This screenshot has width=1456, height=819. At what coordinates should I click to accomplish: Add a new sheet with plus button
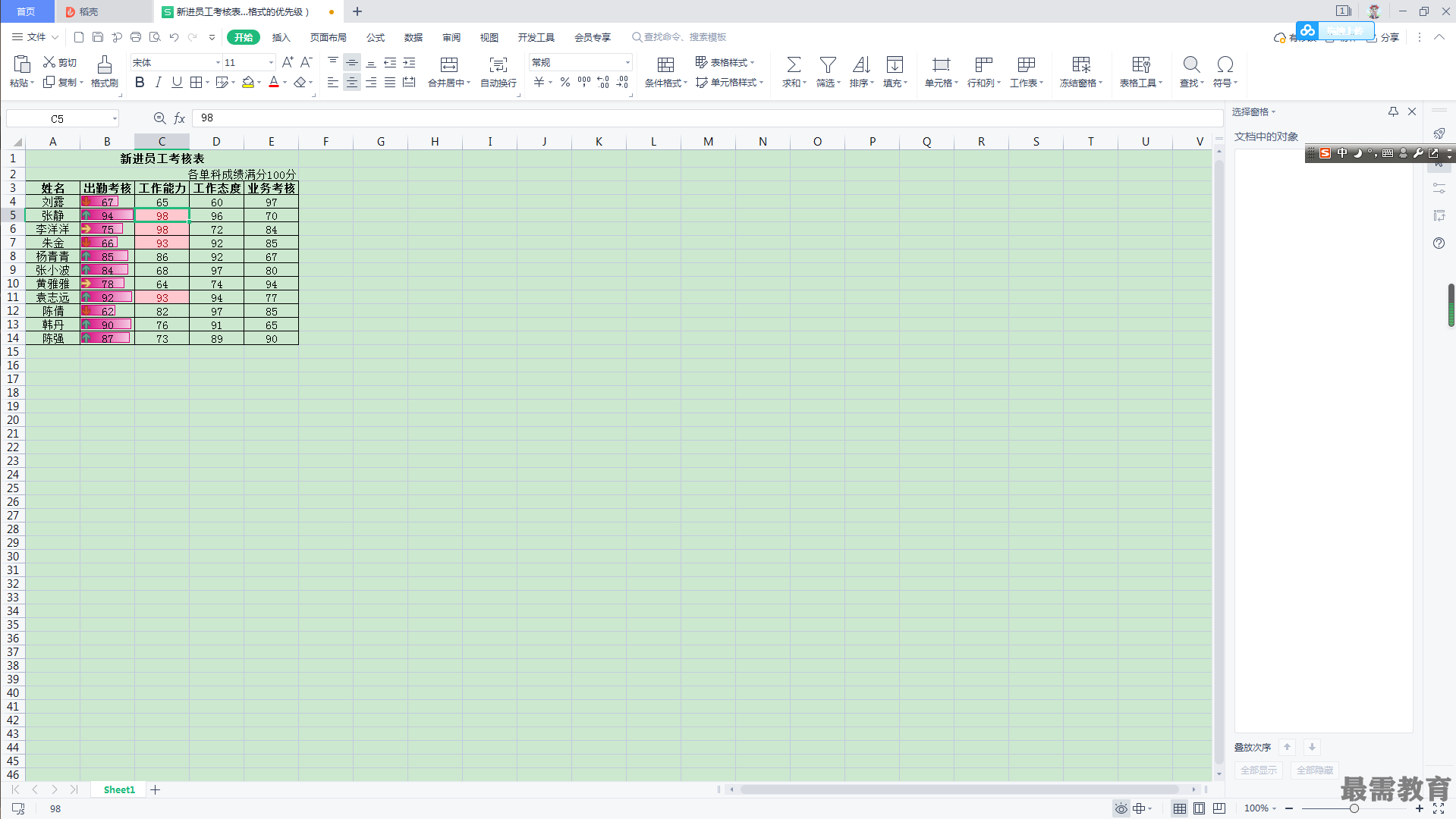pyautogui.click(x=156, y=789)
